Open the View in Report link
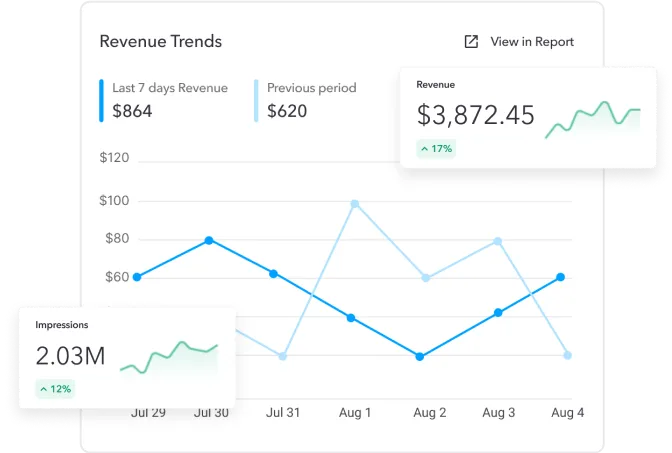Image resolution: width=672 pixels, height=453 pixels. pos(531,42)
